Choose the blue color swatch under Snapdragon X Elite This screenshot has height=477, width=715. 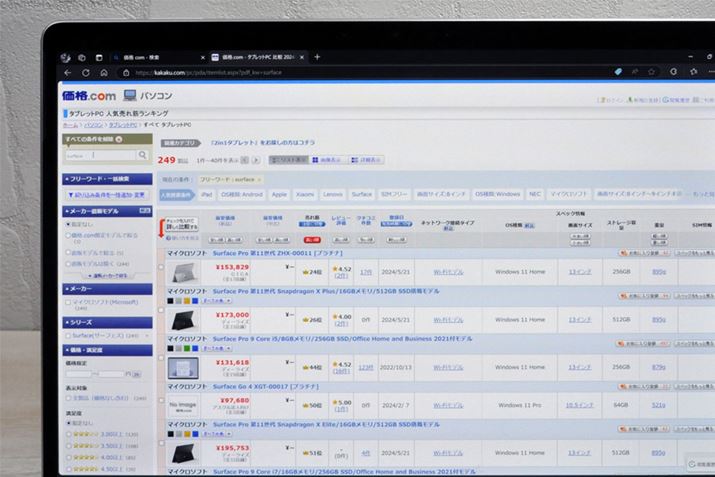pos(195,434)
